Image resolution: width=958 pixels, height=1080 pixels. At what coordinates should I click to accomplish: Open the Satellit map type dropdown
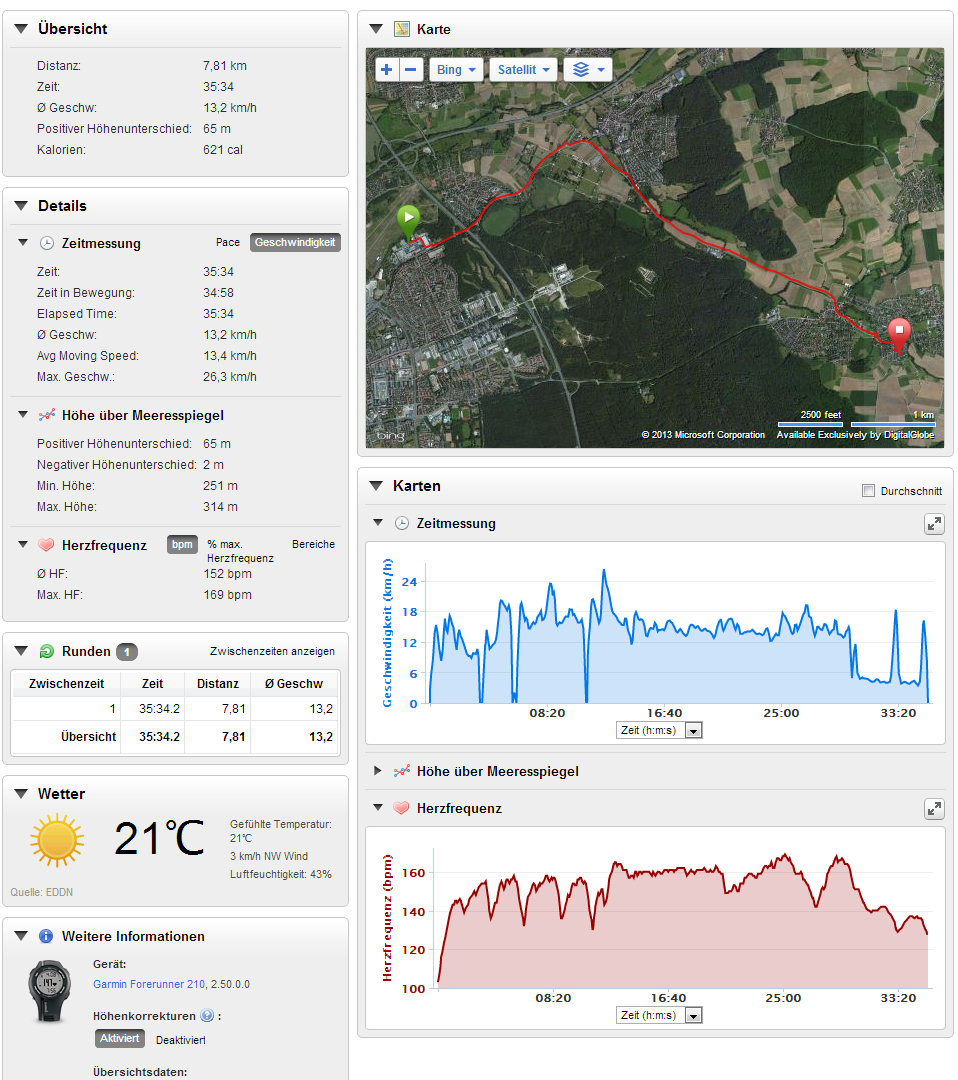524,70
